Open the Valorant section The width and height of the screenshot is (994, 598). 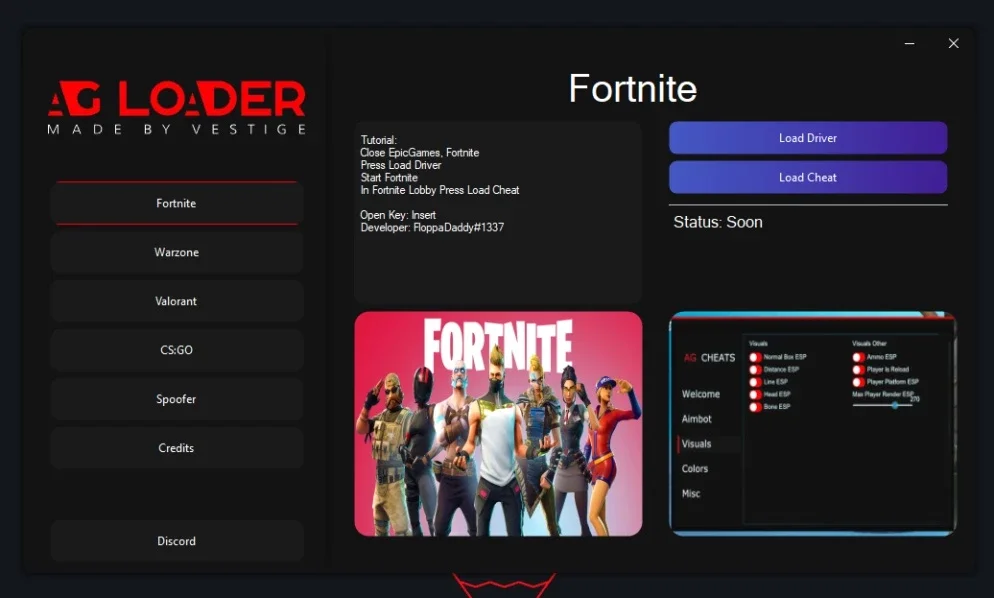tap(176, 301)
